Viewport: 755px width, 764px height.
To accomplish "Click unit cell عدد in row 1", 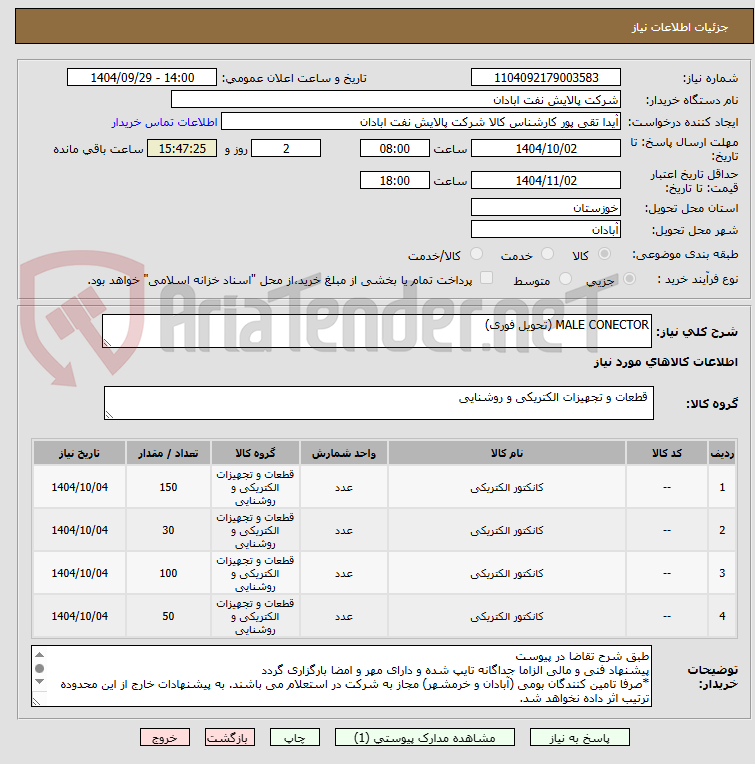I will pyautogui.click(x=343, y=487).
